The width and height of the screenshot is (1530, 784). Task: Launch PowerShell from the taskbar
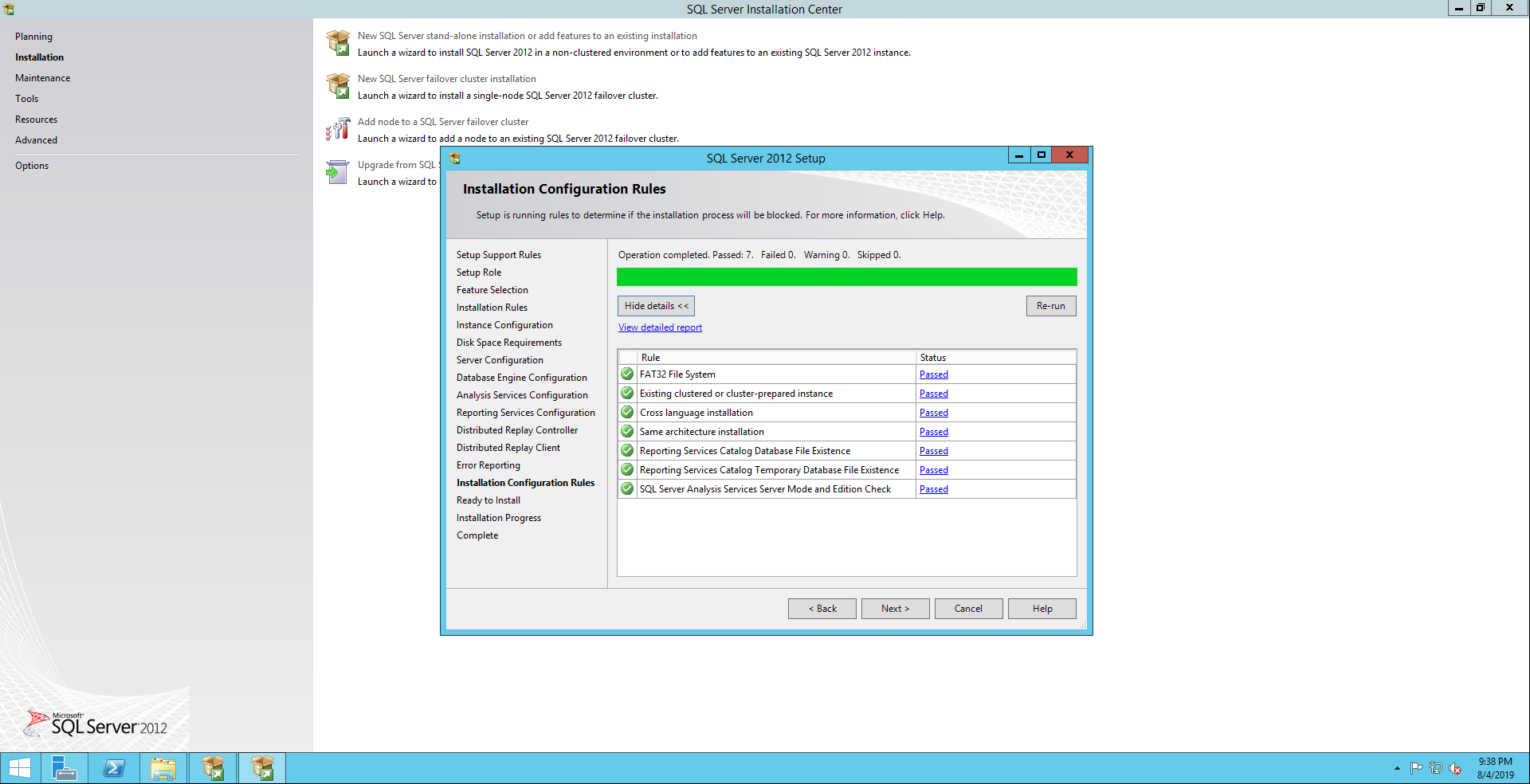pyautogui.click(x=114, y=768)
